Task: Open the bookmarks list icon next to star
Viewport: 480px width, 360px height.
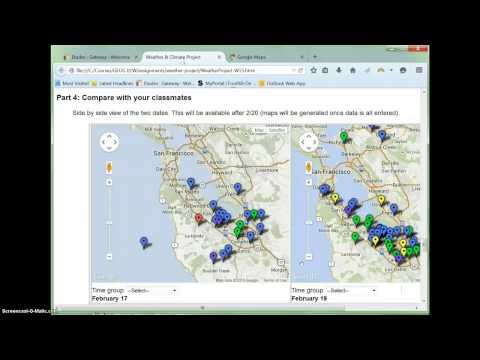Action: (x=325, y=70)
